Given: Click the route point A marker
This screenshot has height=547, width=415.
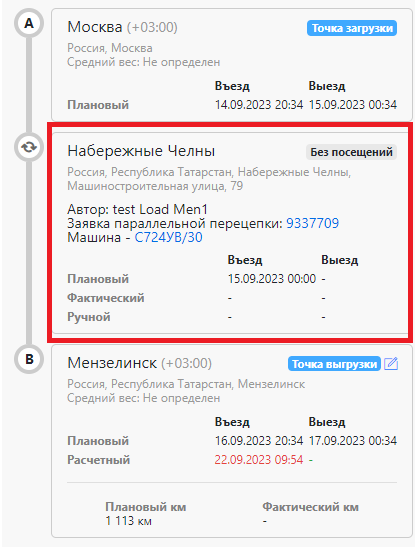Looking at the screenshot, I should [x=29, y=23].
